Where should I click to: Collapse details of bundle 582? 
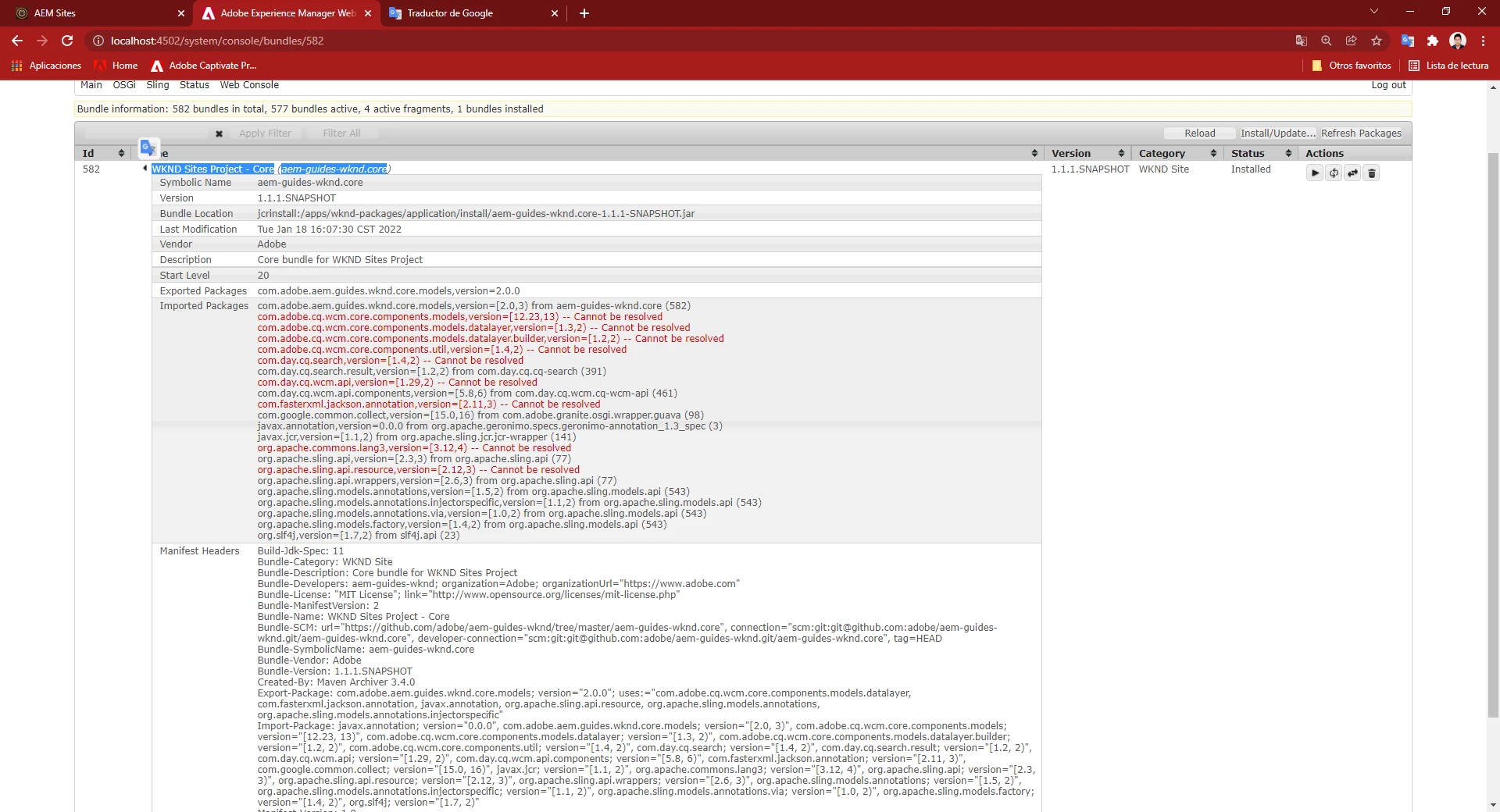(145, 169)
